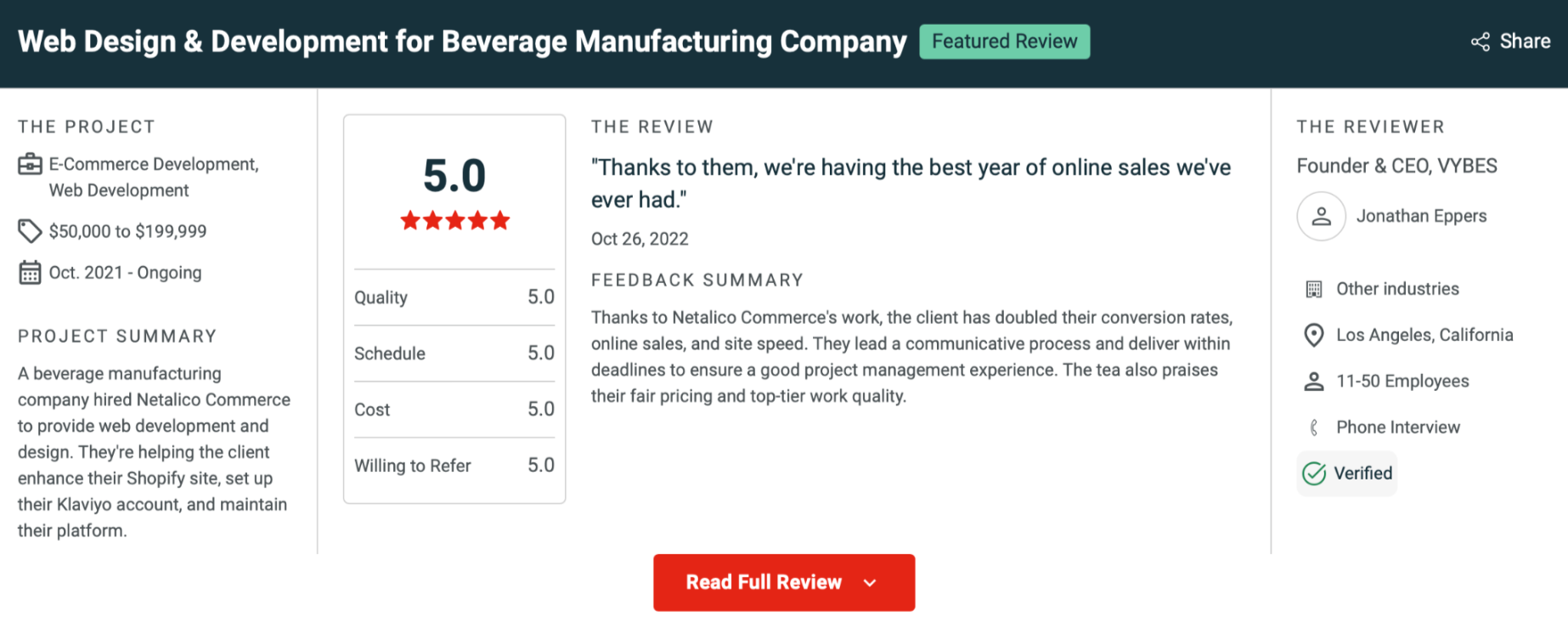Click the five red star rating

click(454, 221)
